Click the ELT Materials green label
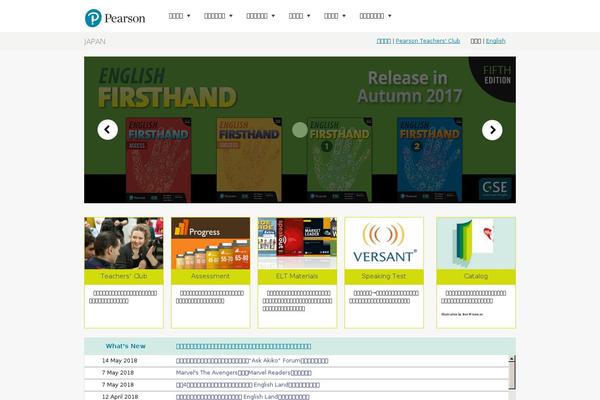Viewport: 600px width, 400px height. tap(297, 276)
